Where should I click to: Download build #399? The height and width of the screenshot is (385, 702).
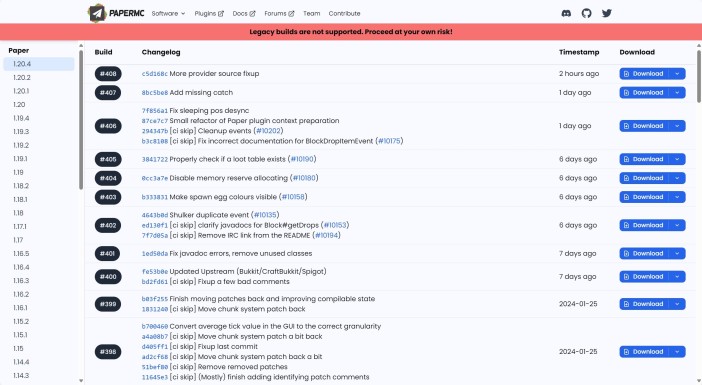click(x=644, y=304)
